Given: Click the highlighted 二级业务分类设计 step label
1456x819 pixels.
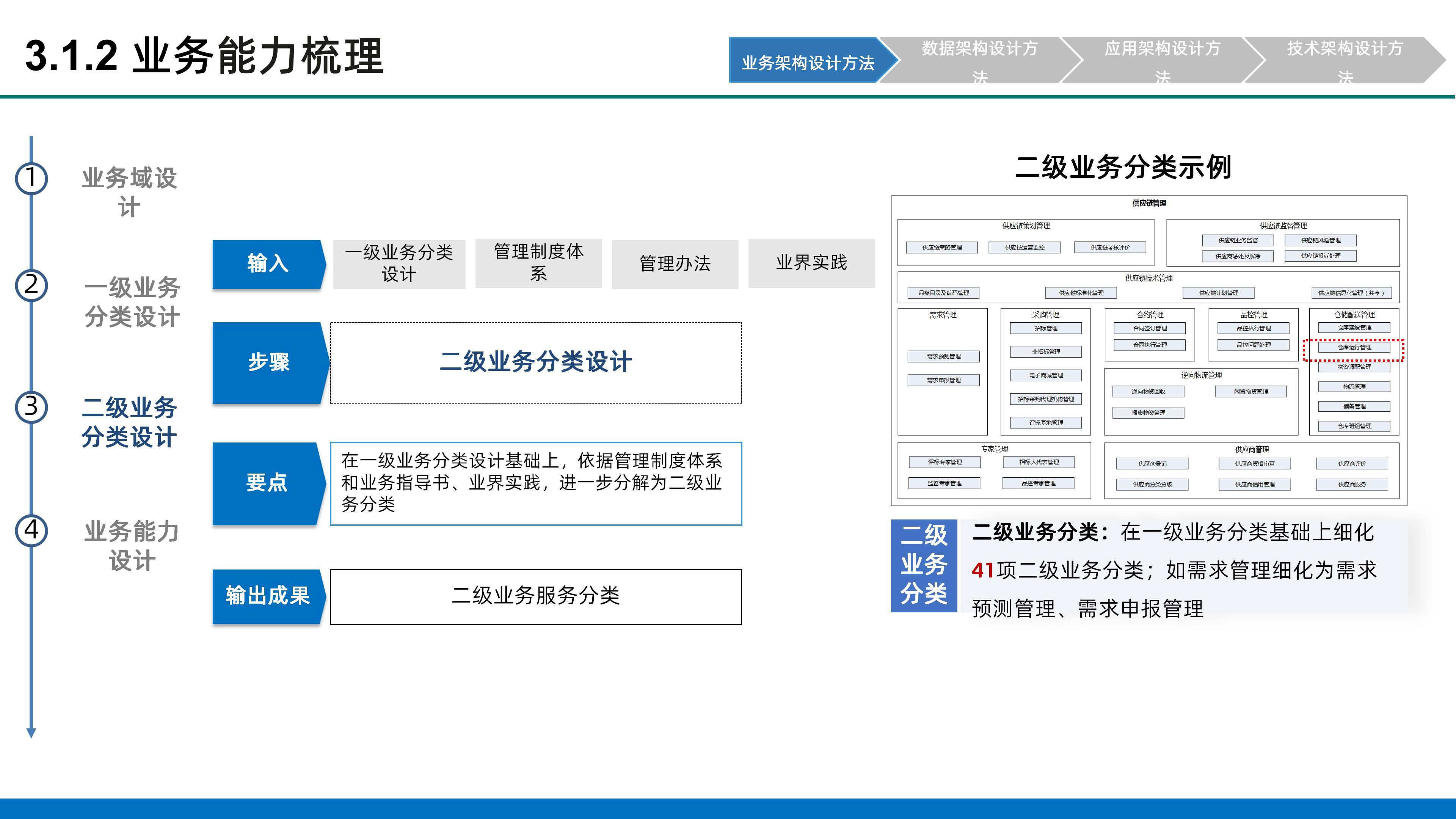Looking at the screenshot, I should 129,422.
